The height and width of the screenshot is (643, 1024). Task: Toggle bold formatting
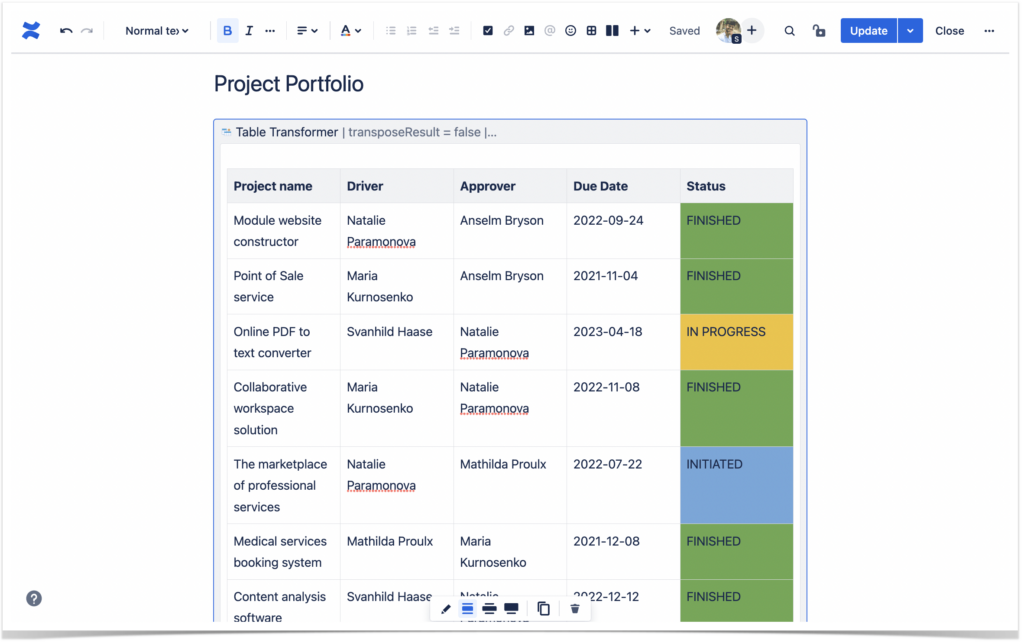[x=227, y=30]
